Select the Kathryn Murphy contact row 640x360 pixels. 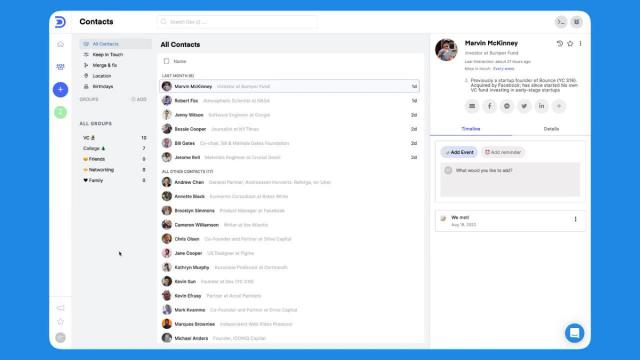tap(289, 267)
